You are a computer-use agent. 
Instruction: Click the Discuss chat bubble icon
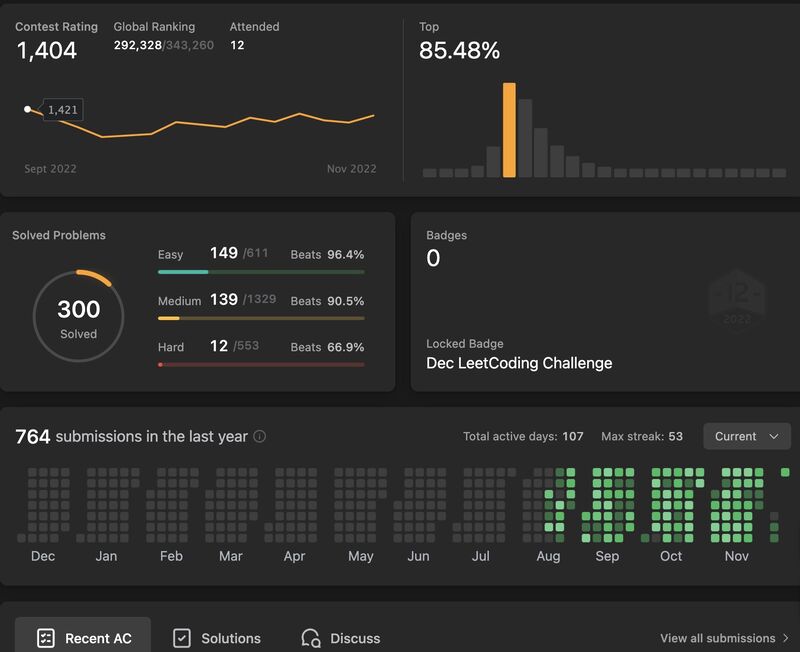(311, 638)
